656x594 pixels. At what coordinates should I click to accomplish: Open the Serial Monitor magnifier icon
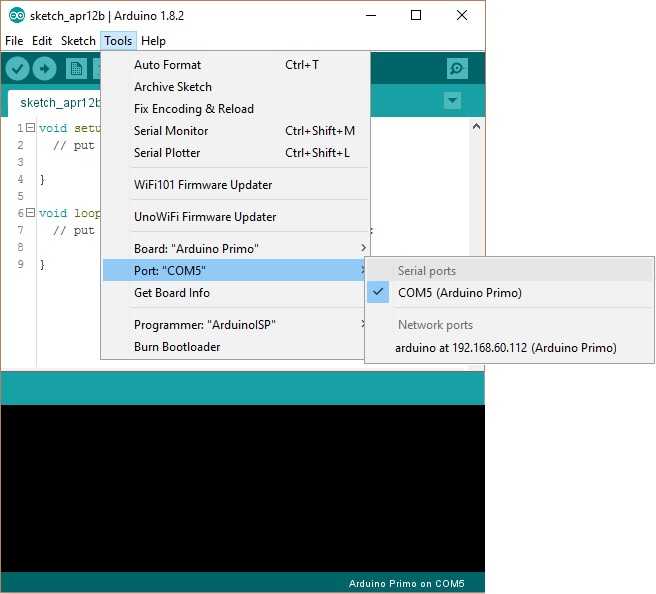[x=457, y=68]
